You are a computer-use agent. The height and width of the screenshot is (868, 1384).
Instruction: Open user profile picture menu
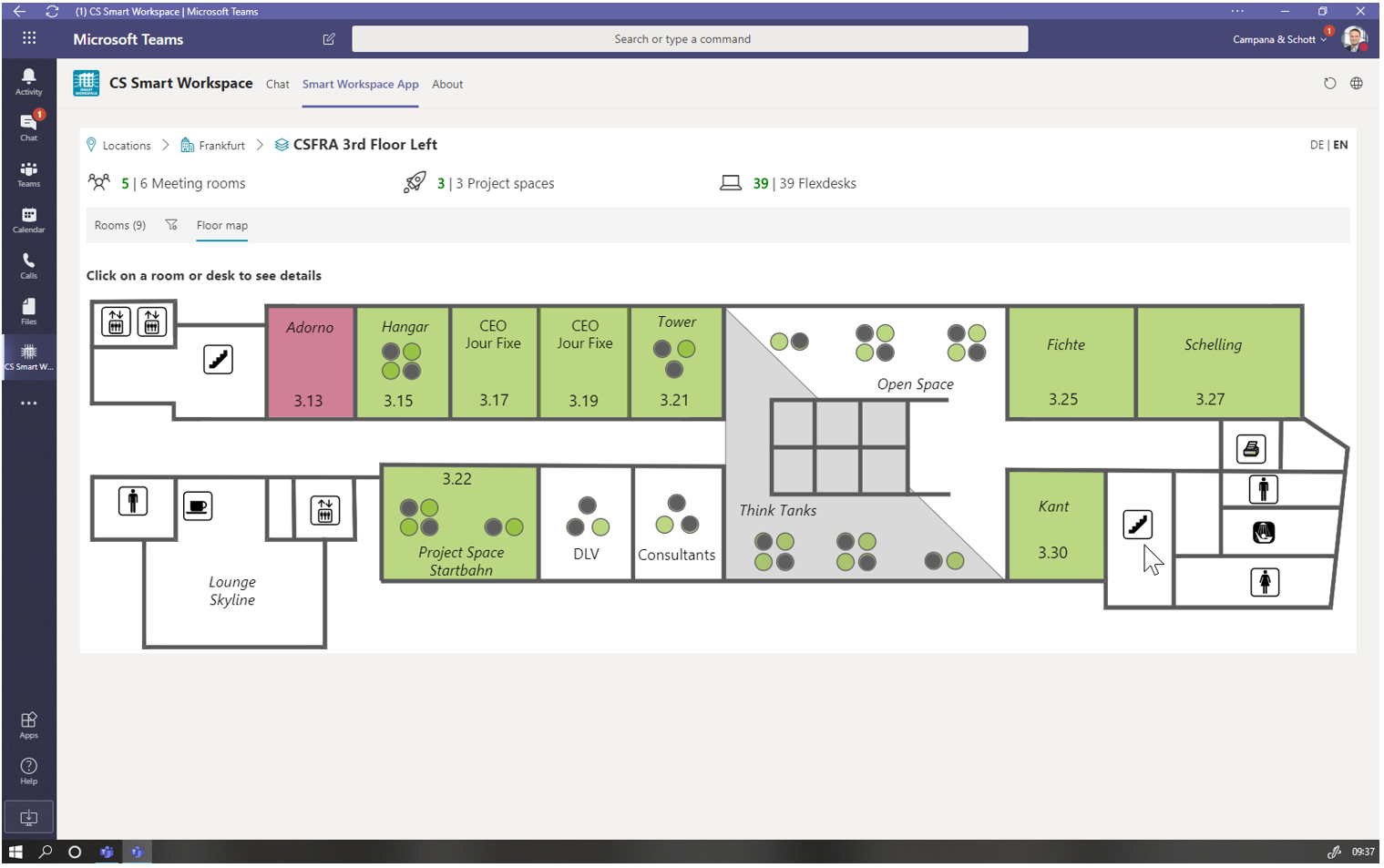click(x=1354, y=39)
